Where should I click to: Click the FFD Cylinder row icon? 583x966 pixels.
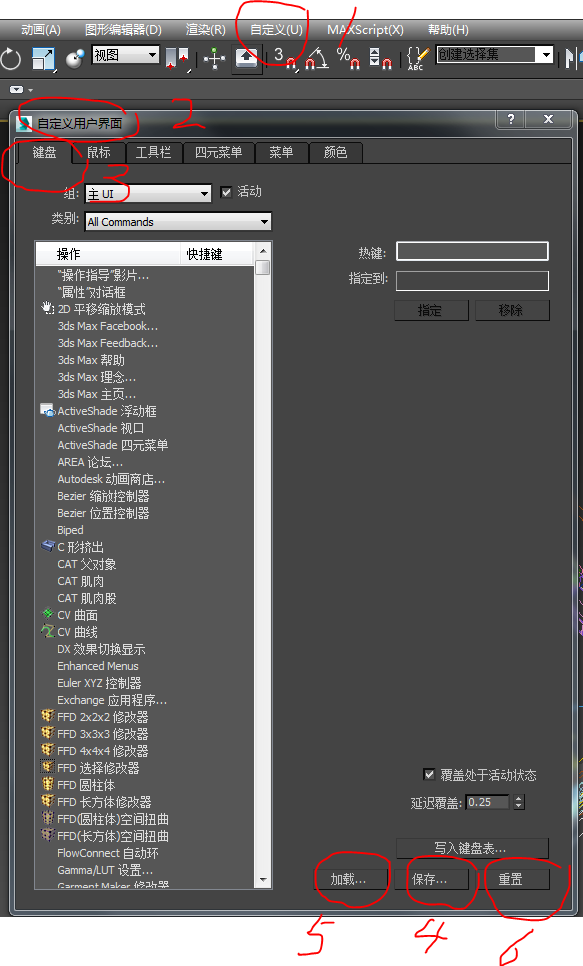47,784
